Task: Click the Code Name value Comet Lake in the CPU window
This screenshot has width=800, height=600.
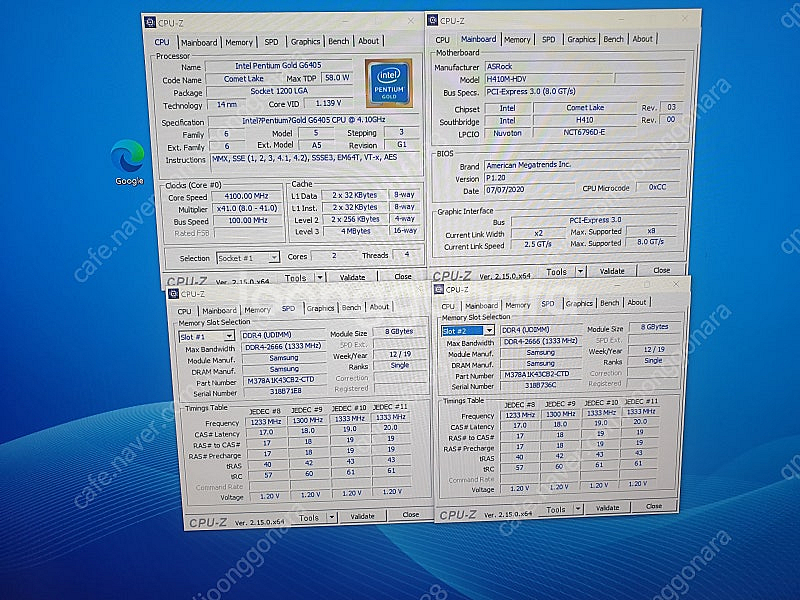Action: pyautogui.click(x=243, y=79)
